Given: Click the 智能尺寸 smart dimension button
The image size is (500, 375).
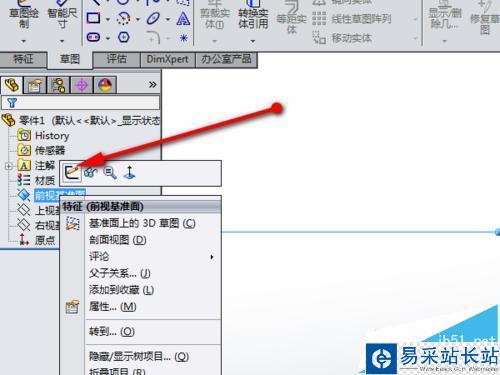Looking at the screenshot, I should click(x=62, y=14).
